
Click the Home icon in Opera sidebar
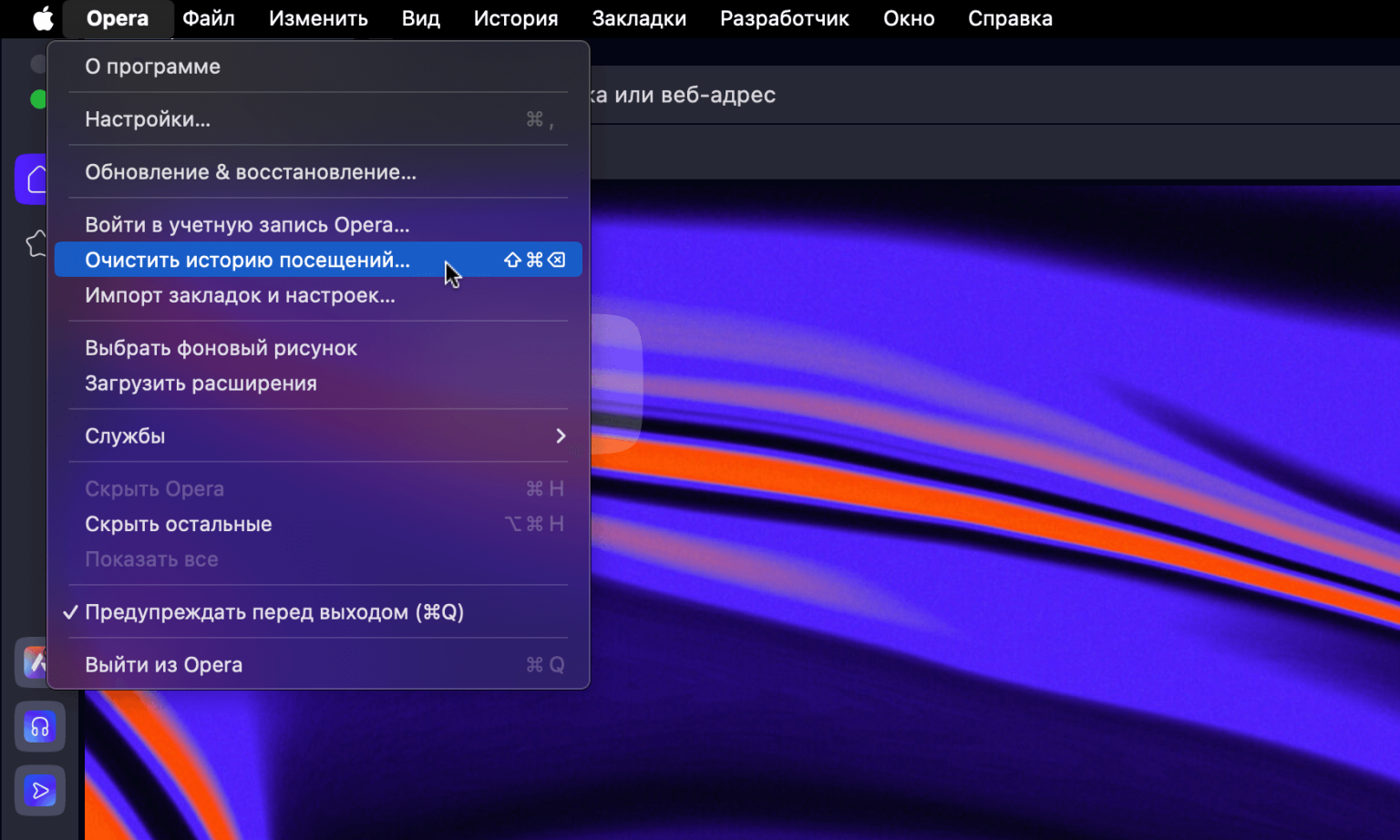[x=34, y=179]
